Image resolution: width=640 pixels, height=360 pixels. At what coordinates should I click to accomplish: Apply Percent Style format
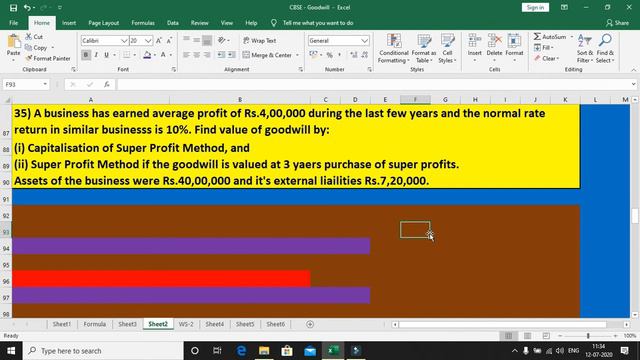coord(329,55)
